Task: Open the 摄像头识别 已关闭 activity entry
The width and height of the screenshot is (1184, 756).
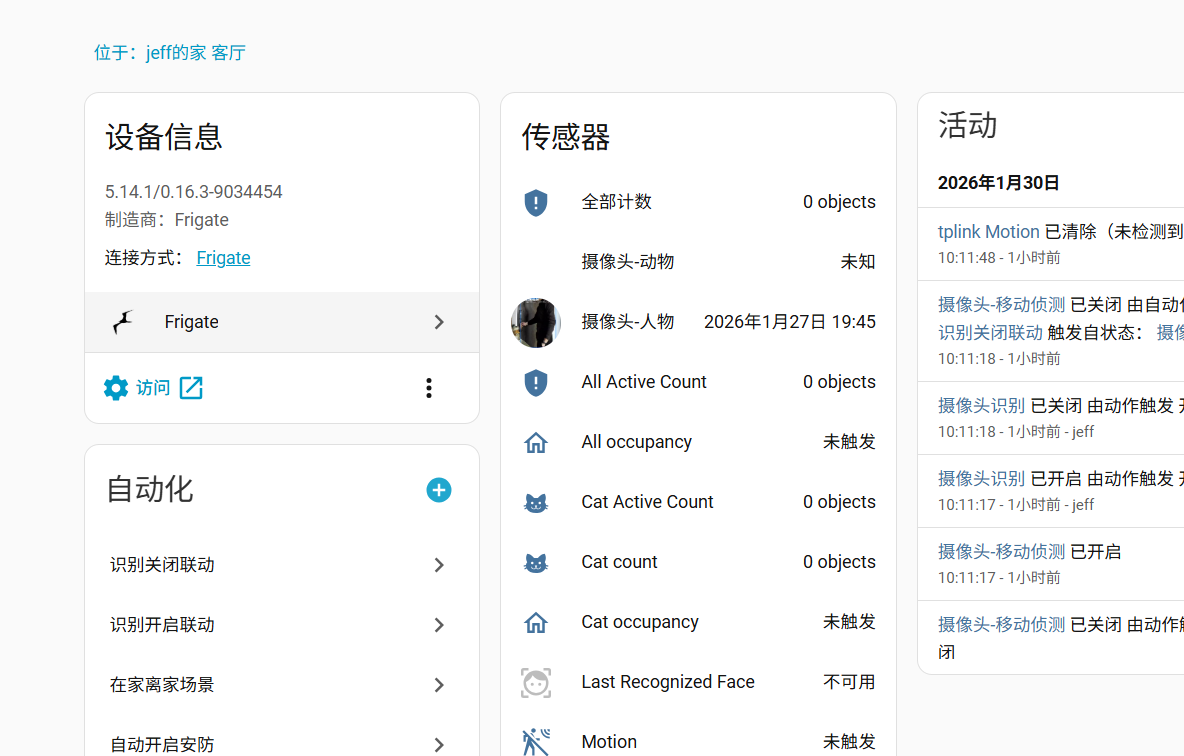Action: point(981,406)
